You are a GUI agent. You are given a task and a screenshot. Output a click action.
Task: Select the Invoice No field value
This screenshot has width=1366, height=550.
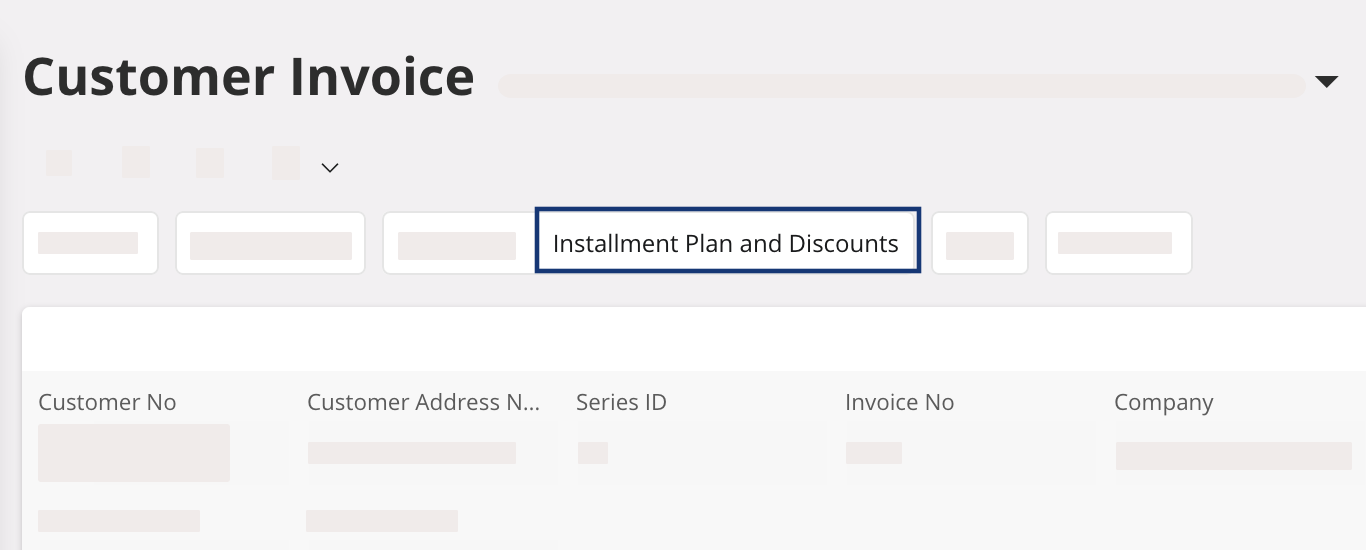pyautogui.click(x=873, y=453)
